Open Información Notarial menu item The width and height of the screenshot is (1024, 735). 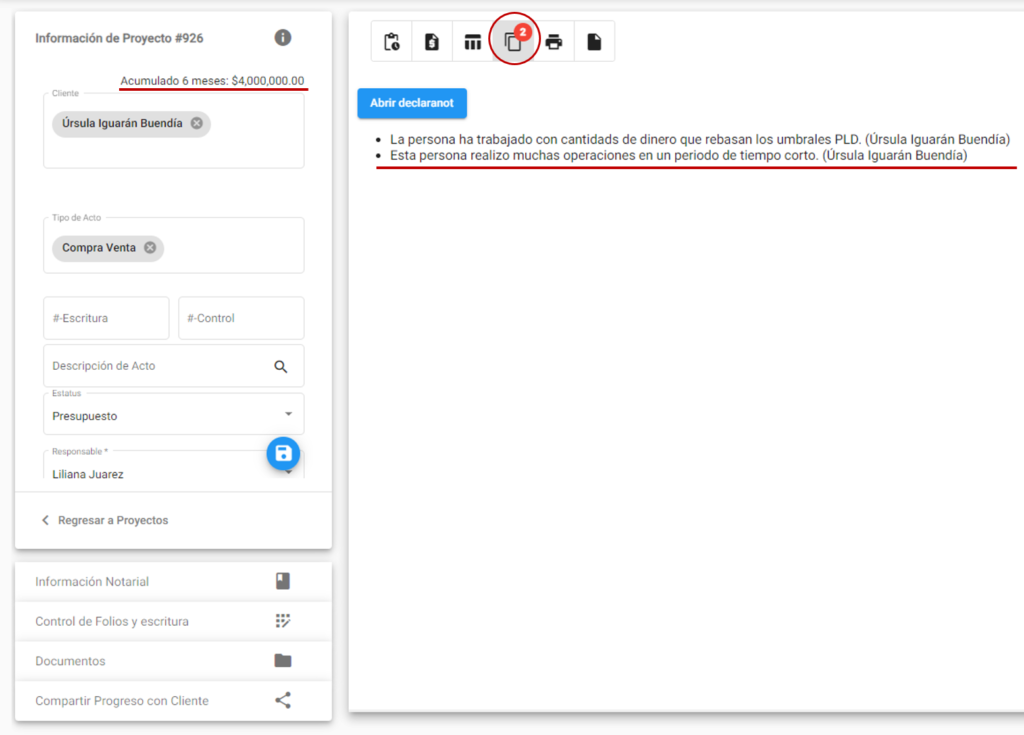173,581
